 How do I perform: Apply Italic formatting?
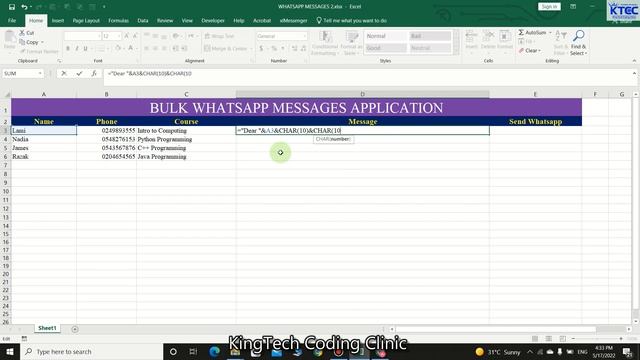pyautogui.click(x=77, y=49)
